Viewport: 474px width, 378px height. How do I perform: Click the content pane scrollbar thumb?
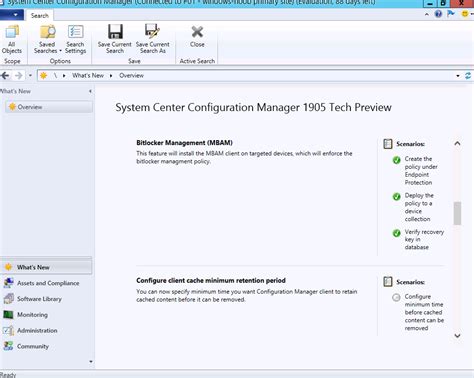point(457,213)
